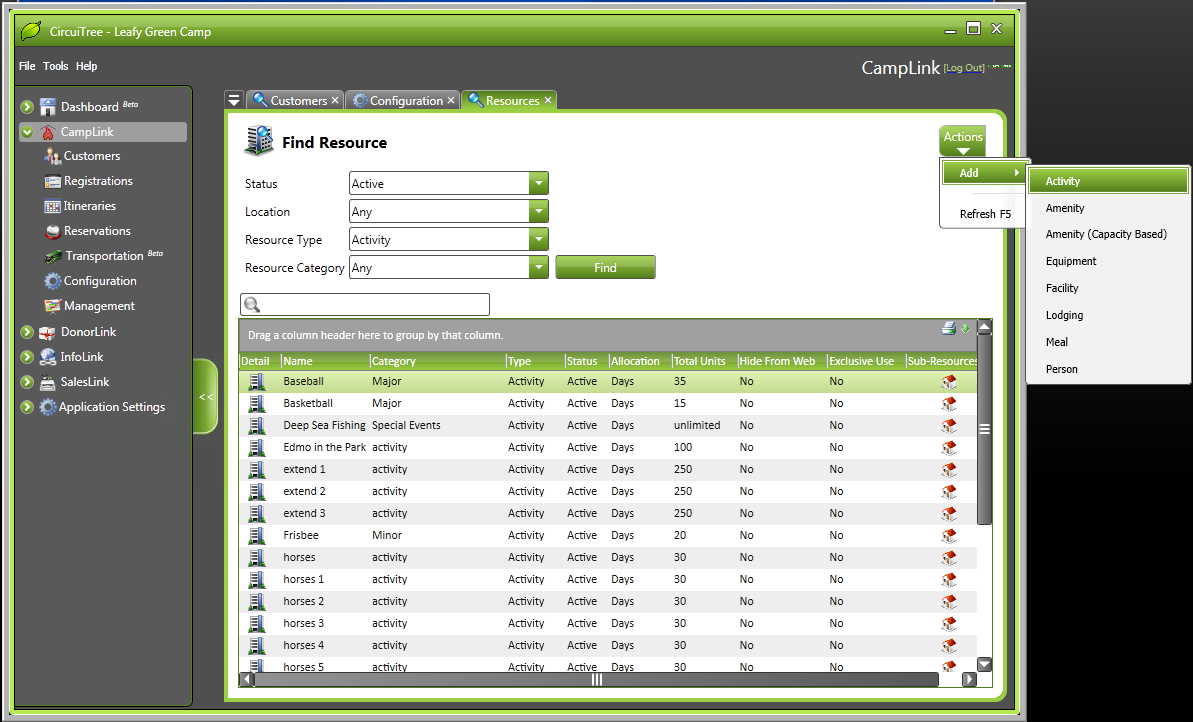
Task: Open the Location dropdown
Action: tap(538, 212)
